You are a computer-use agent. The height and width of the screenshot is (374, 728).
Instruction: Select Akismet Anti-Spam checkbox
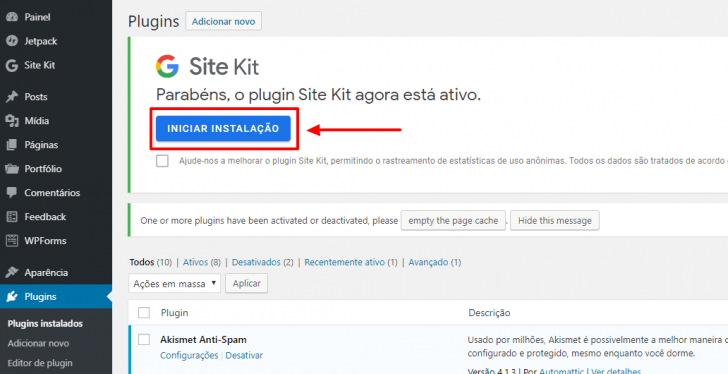click(144, 340)
